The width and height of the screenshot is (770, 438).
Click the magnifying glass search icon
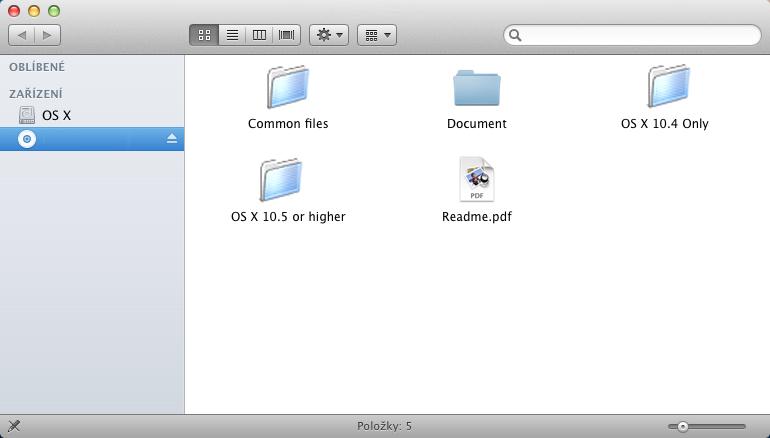515,35
